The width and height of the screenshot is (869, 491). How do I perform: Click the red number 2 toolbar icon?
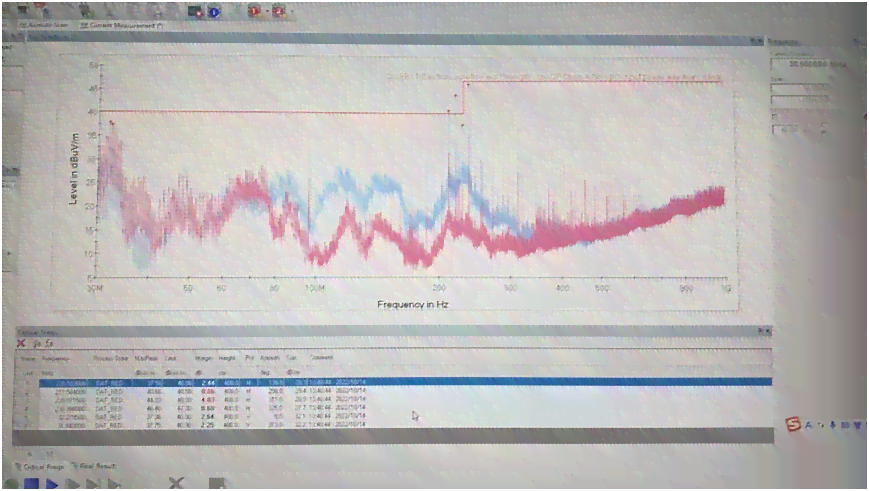tap(279, 11)
